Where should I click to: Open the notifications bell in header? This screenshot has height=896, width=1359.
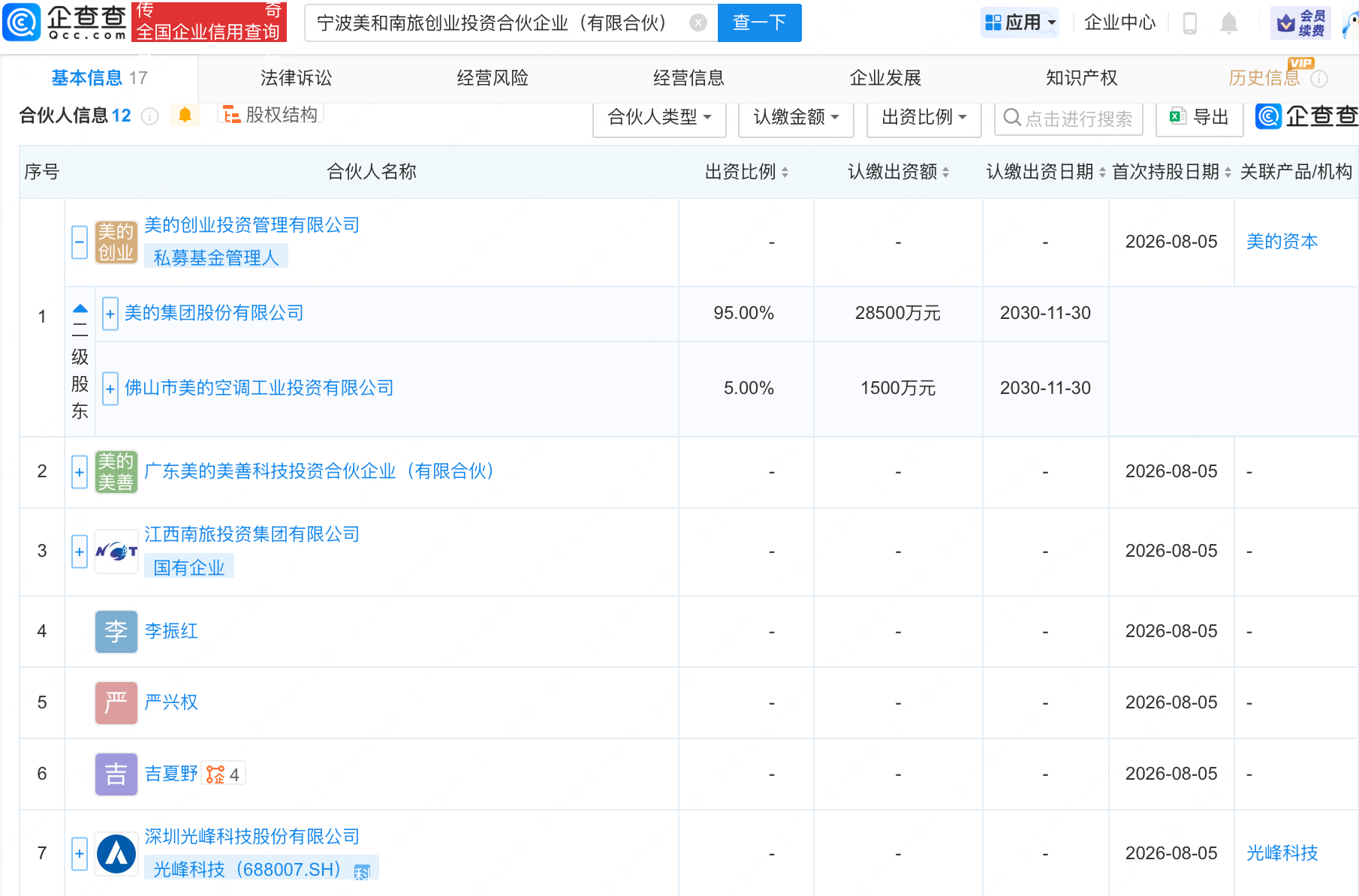tap(1229, 23)
